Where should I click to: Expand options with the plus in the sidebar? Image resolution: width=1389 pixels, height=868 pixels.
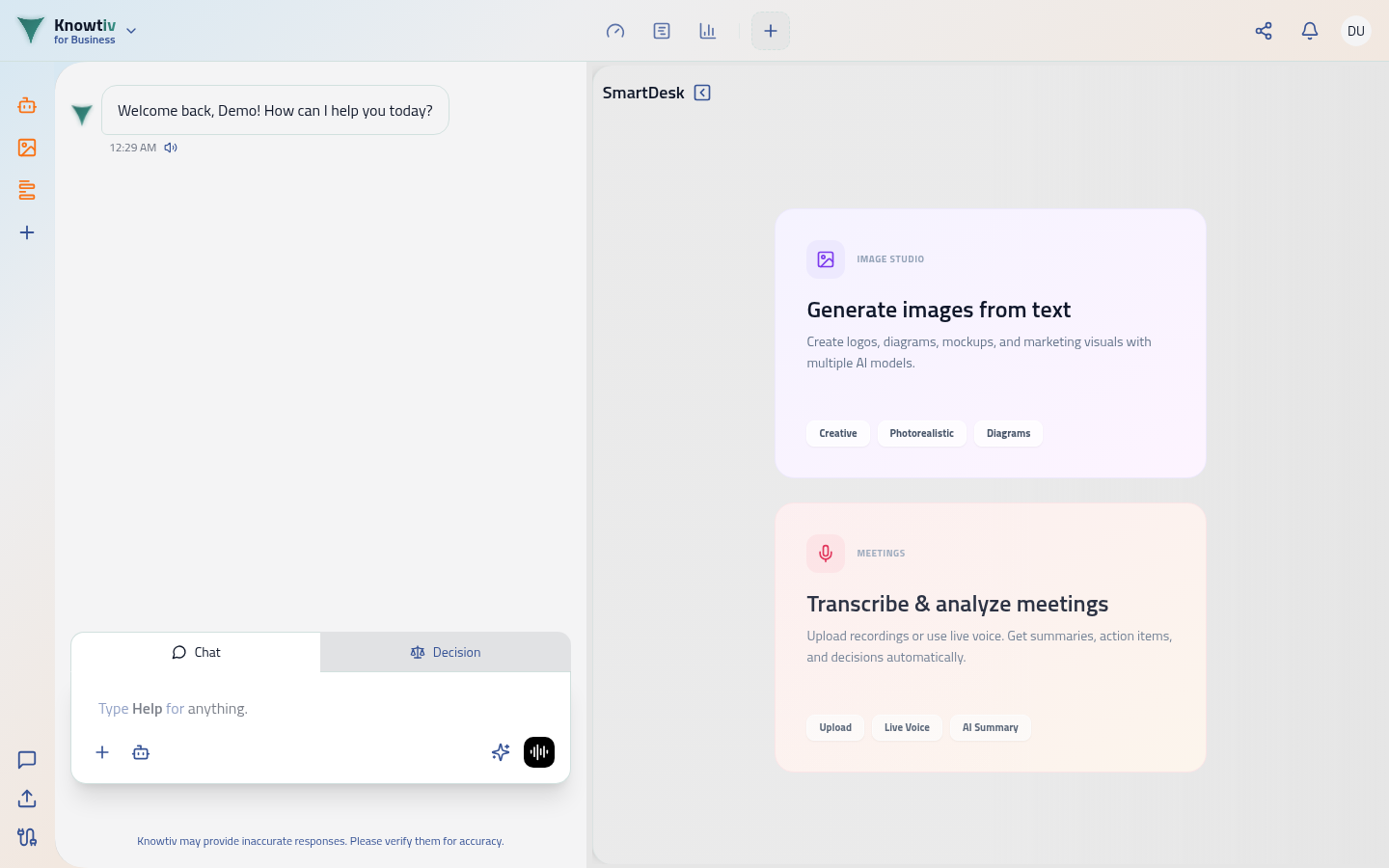pos(26,232)
